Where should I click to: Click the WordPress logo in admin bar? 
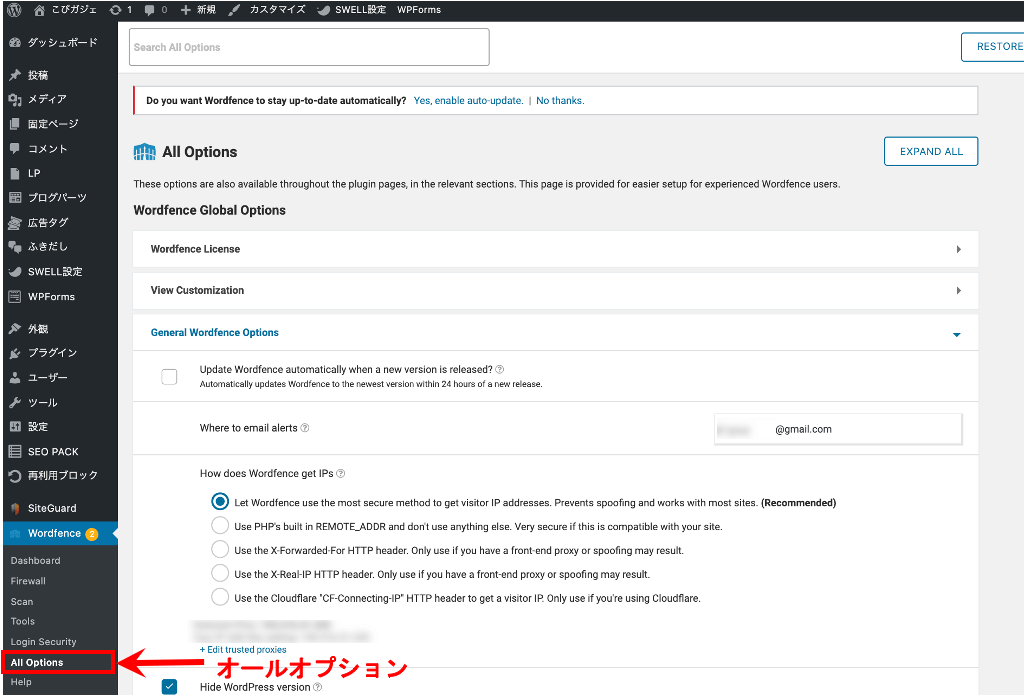pyautogui.click(x=14, y=10)
